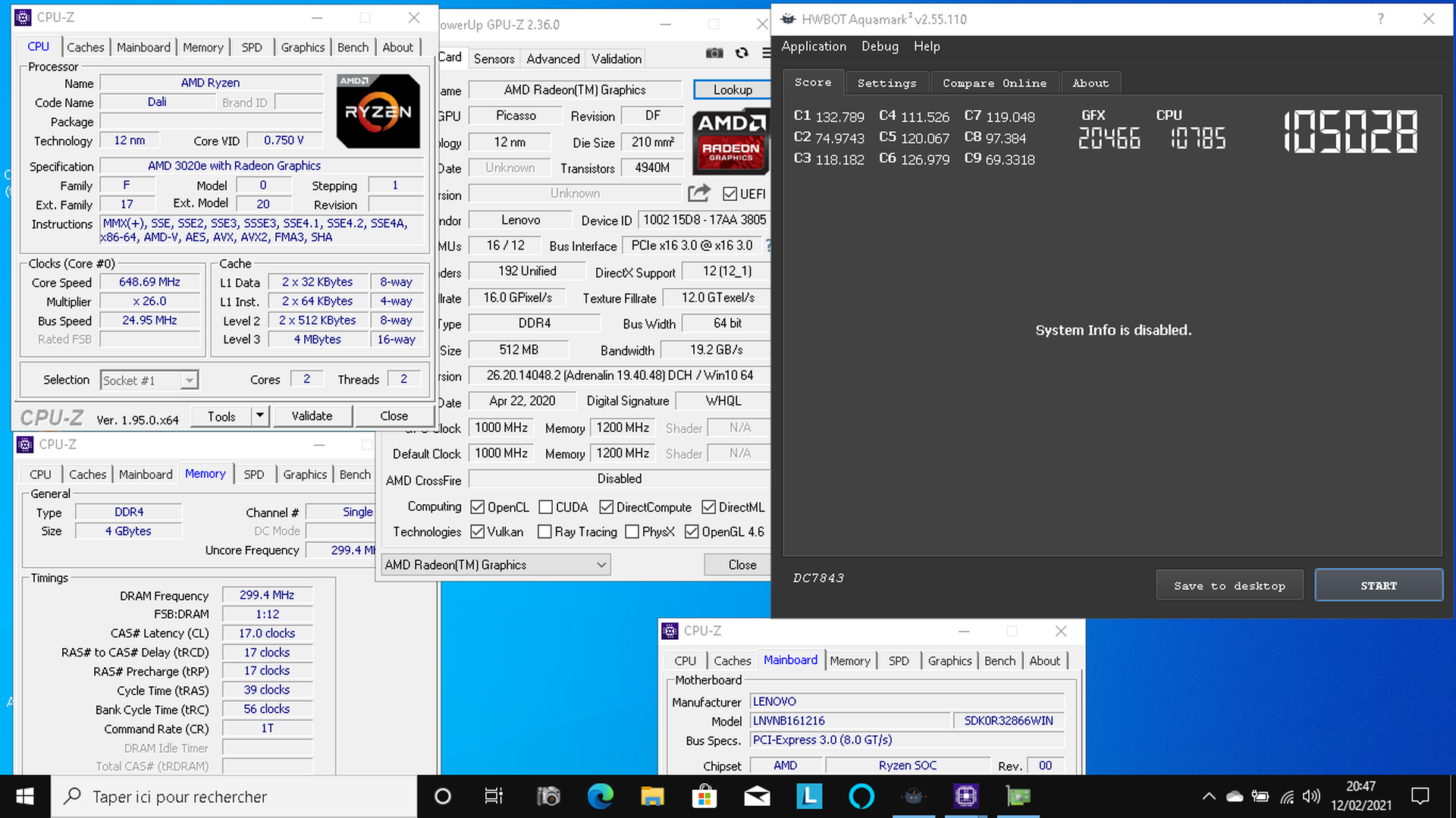Image resolution: width=1456 pixels, height=818 pixels.
Task: Switch to the Bench tab in top CPU-Z
Action: click(x=353, y=47)
